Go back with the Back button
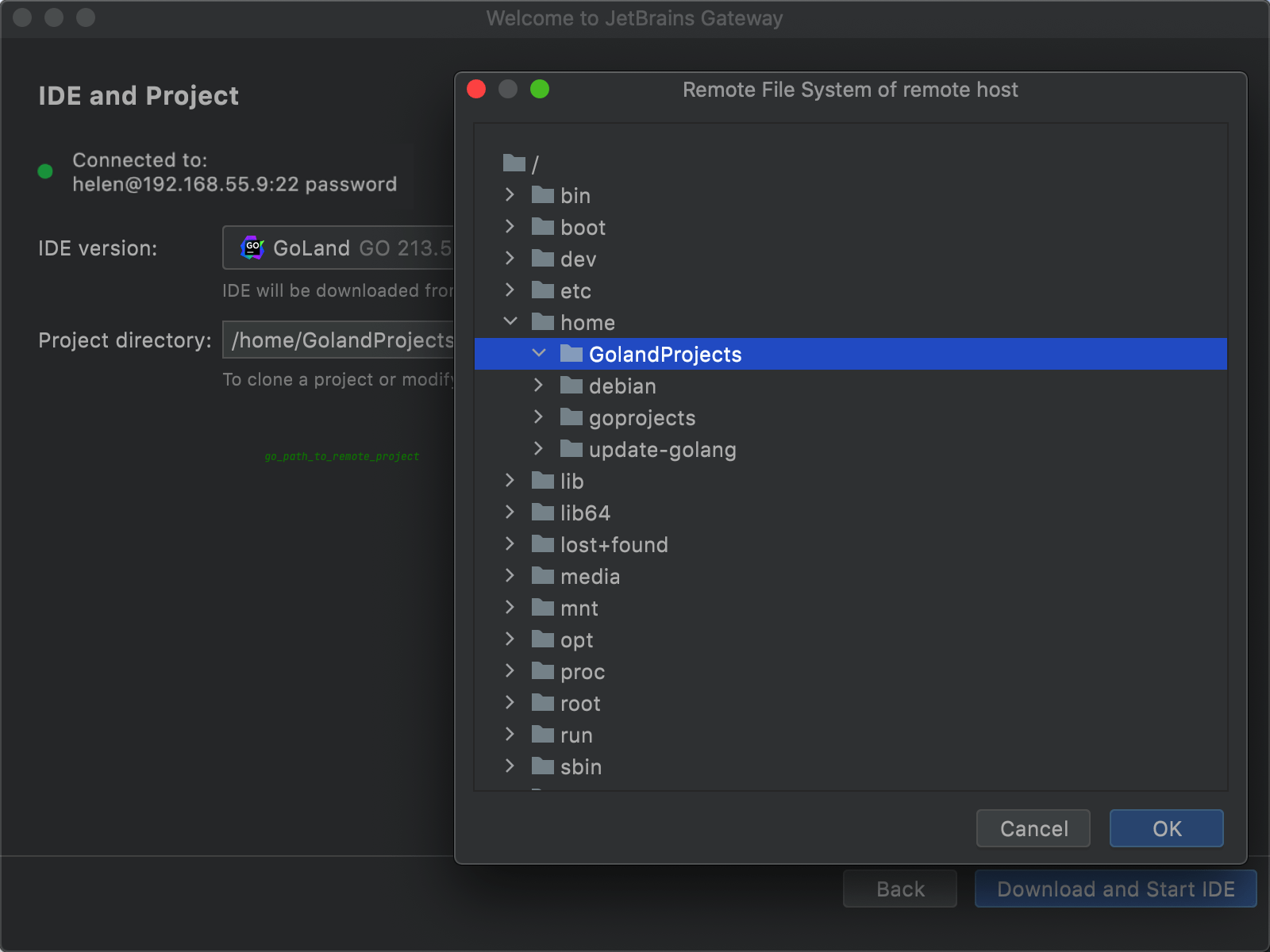Viewport: 1270px width, 952px height. (x=899, y=889)
